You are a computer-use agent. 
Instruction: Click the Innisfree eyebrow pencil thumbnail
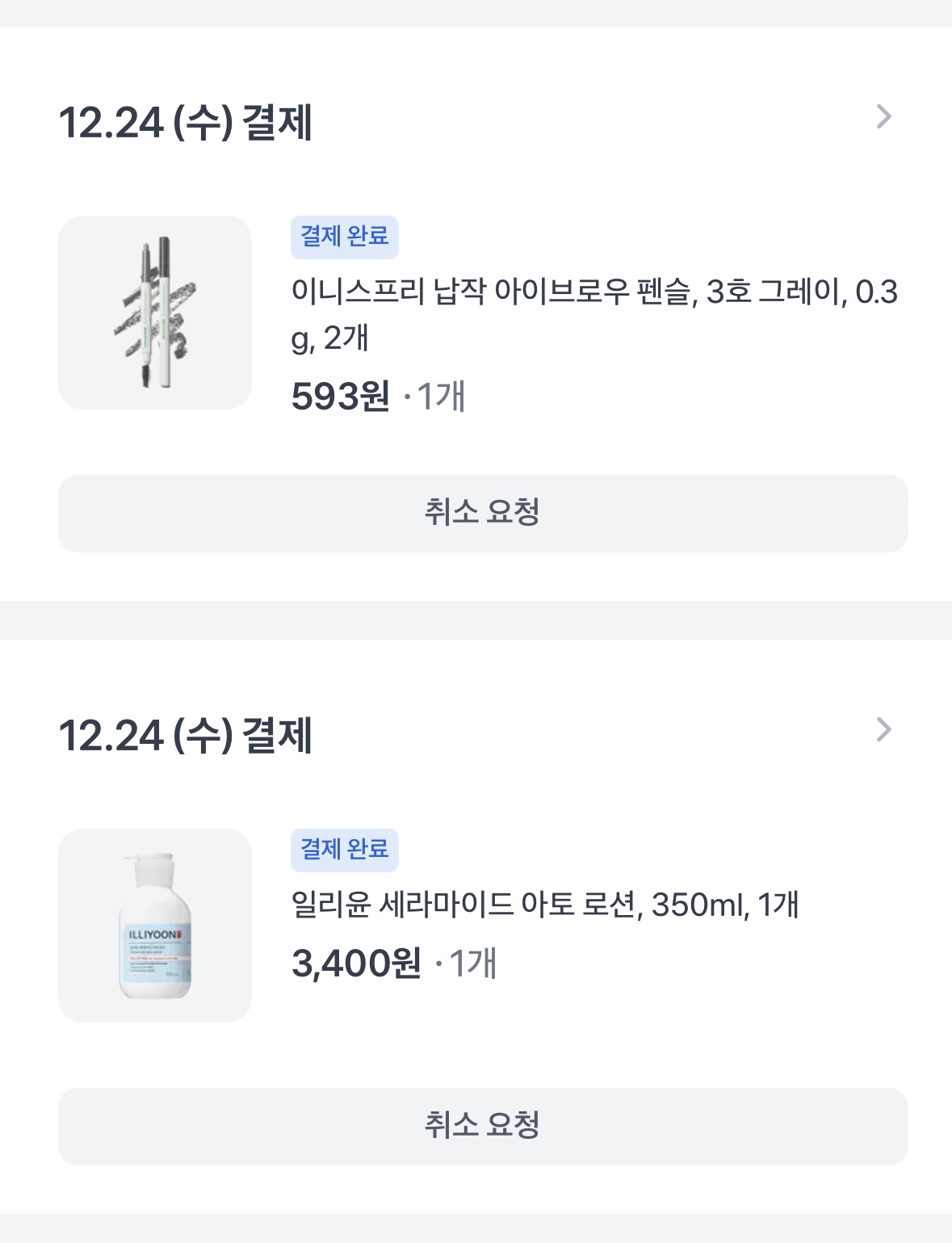pyautogui.click(x=155, y=313)
